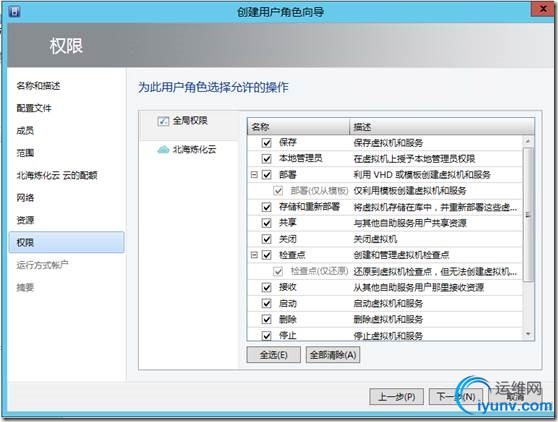
Task: Select 北海炼化云 in the scope list
Action: pos(194,149)
